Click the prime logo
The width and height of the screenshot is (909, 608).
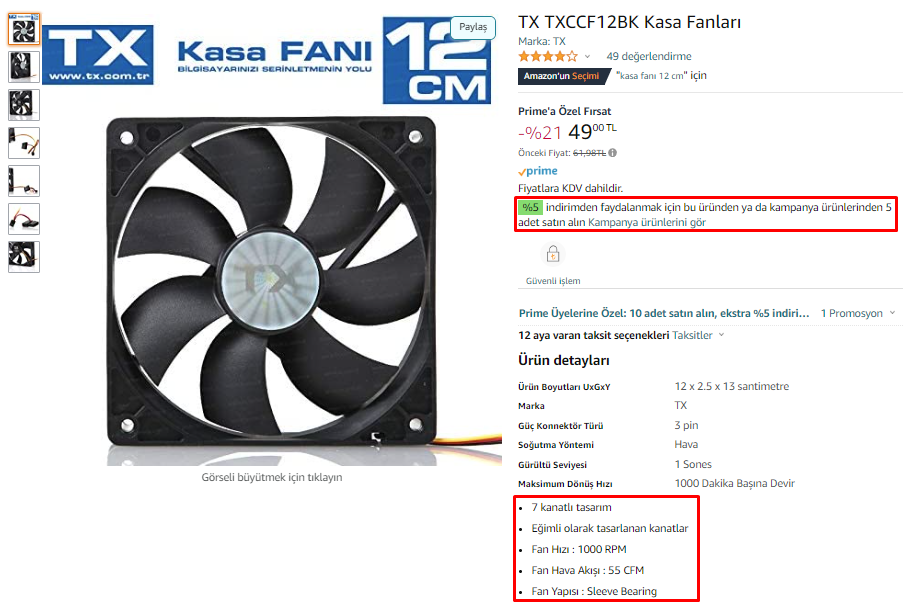538,171
